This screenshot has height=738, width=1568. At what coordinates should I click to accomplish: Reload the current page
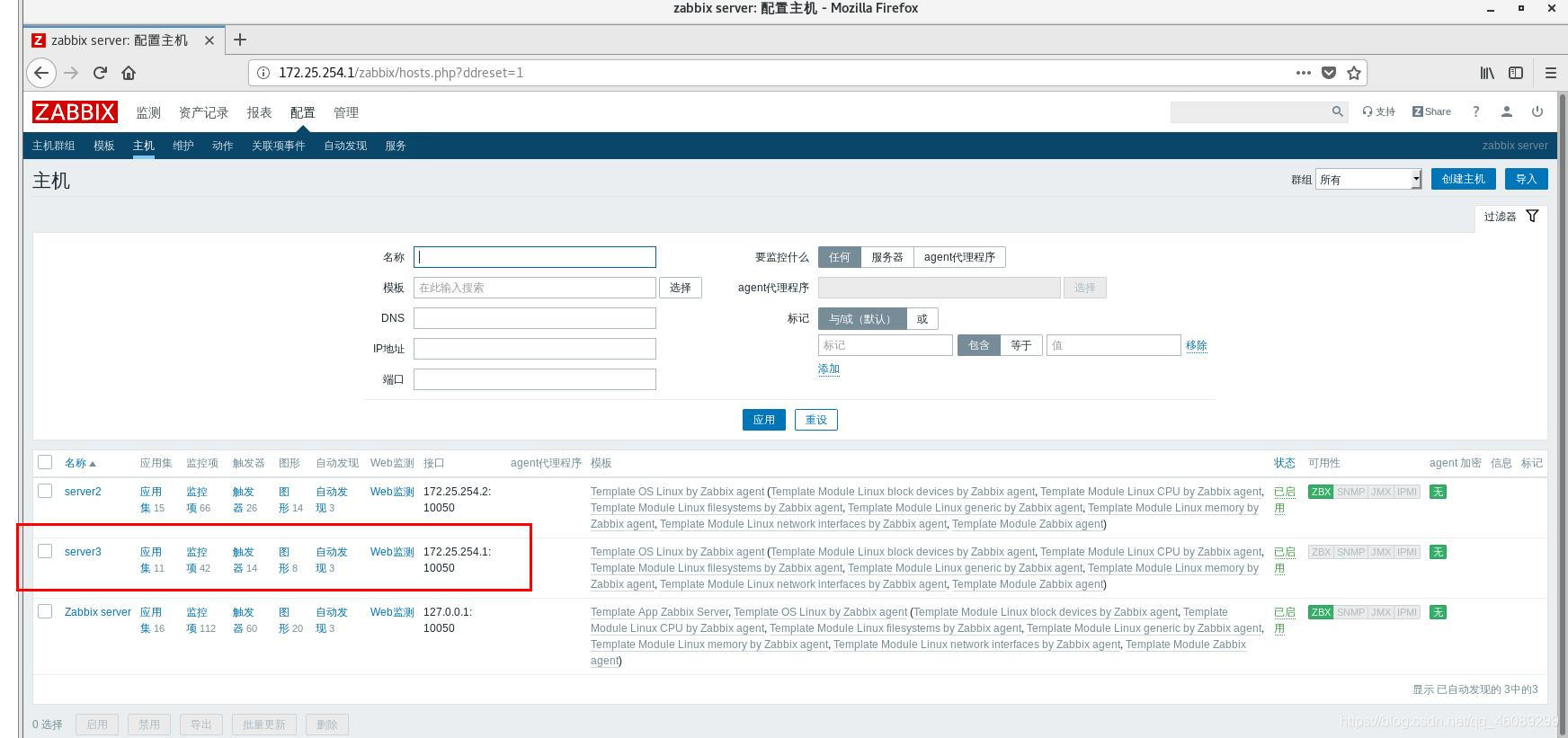pos(100,73)
